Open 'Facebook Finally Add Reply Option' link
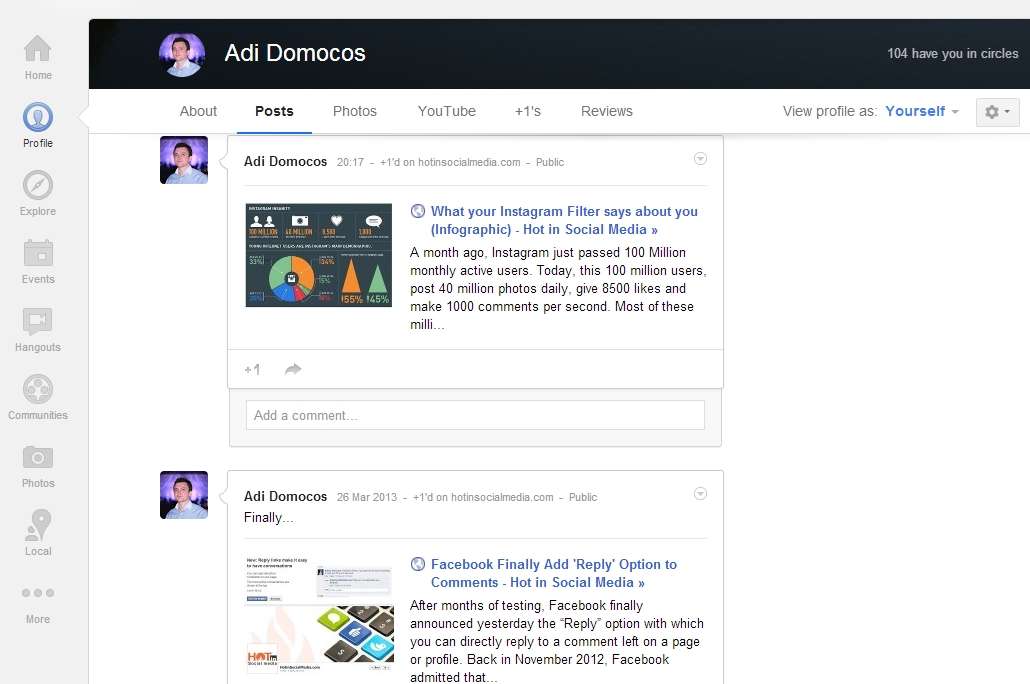The image size is (1030, 684). tap(554, 573)
